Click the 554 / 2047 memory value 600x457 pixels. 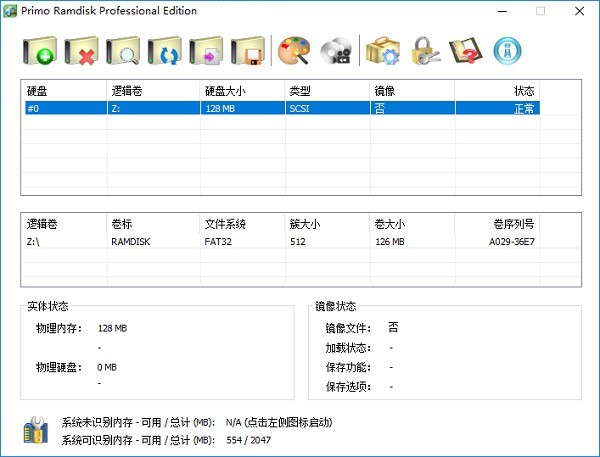click(x=248, y=440)
